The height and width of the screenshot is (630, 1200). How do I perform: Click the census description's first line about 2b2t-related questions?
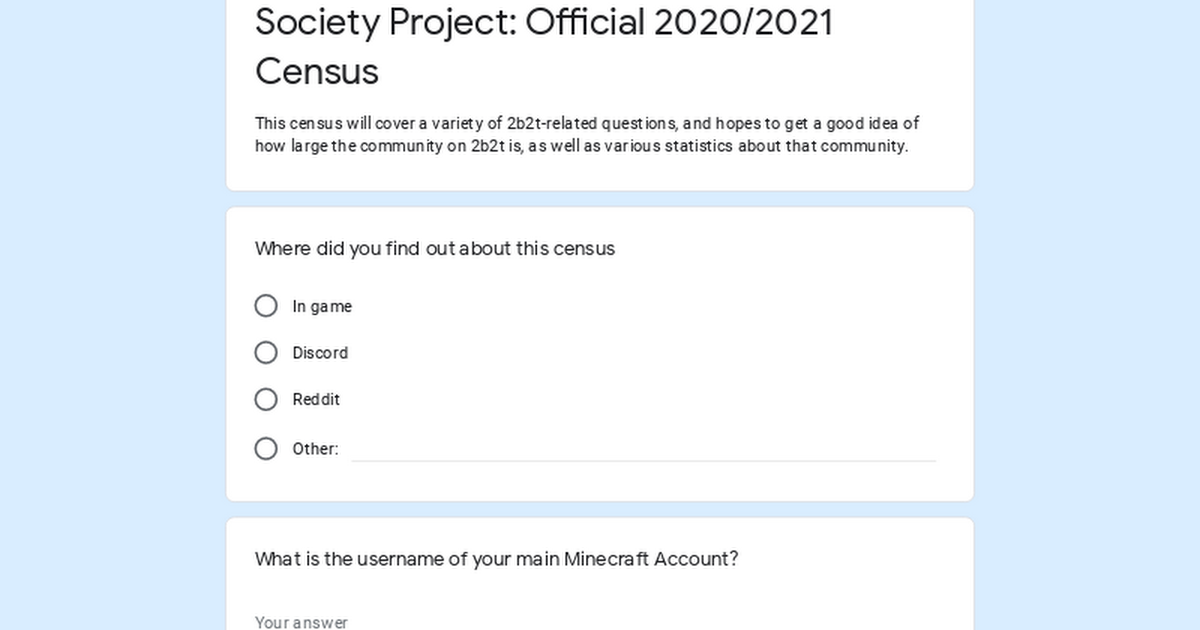587,124
